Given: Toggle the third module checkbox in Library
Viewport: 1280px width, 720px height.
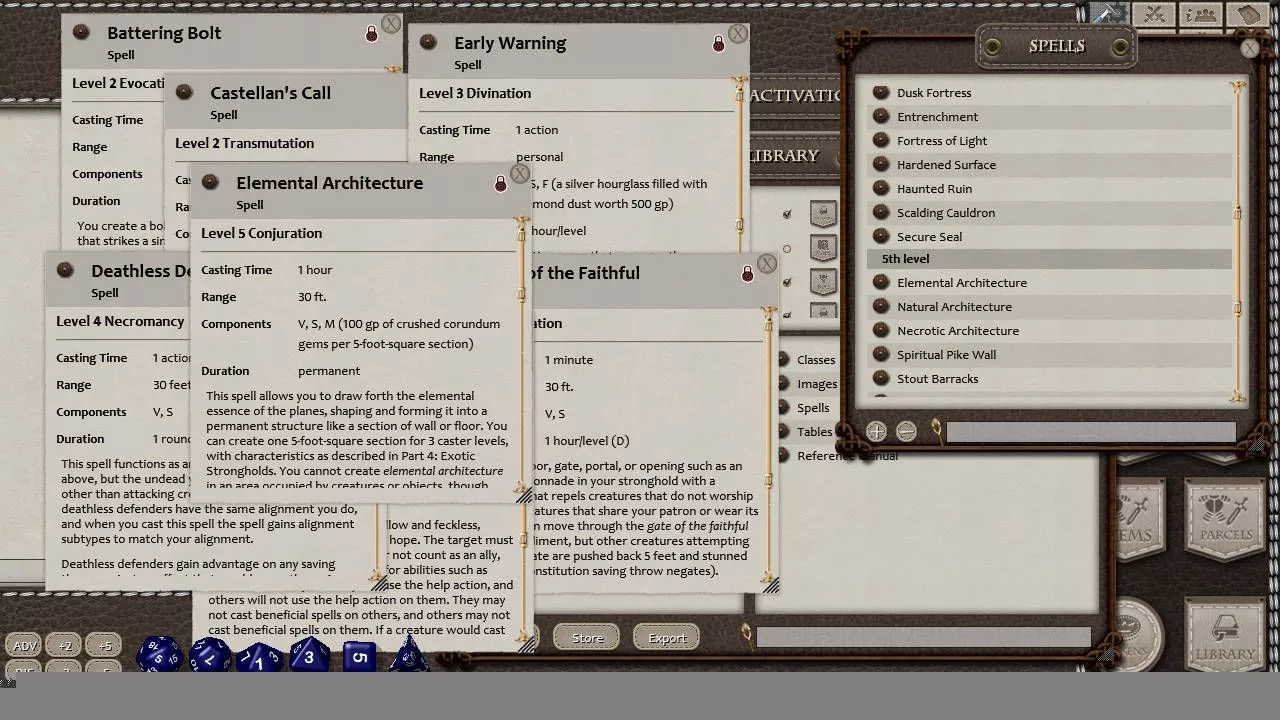Looking at the screenshot, I should pos(787,282).
